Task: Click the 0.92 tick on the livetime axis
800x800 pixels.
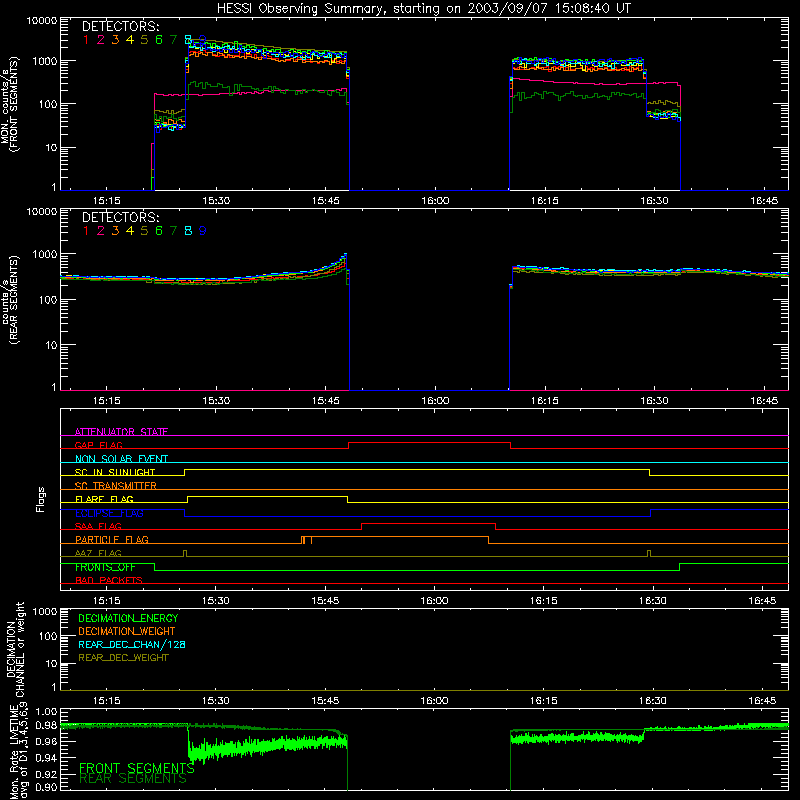Action: coord(46,774)
